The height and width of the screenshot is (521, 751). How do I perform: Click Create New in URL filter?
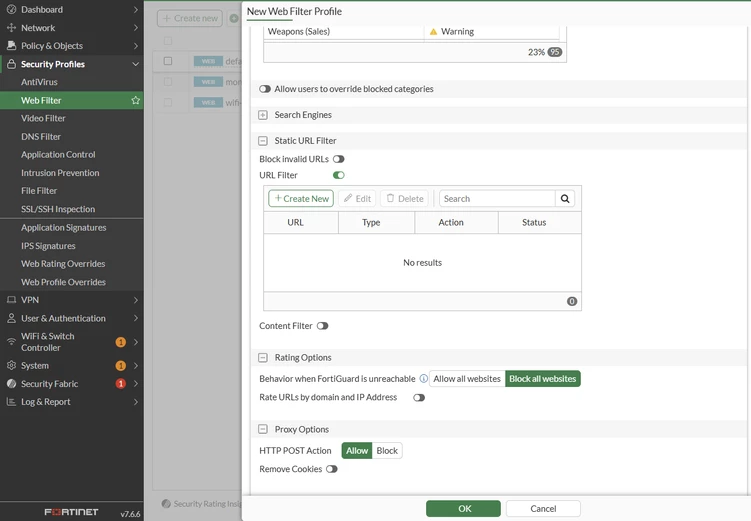[x=301, y=199]
